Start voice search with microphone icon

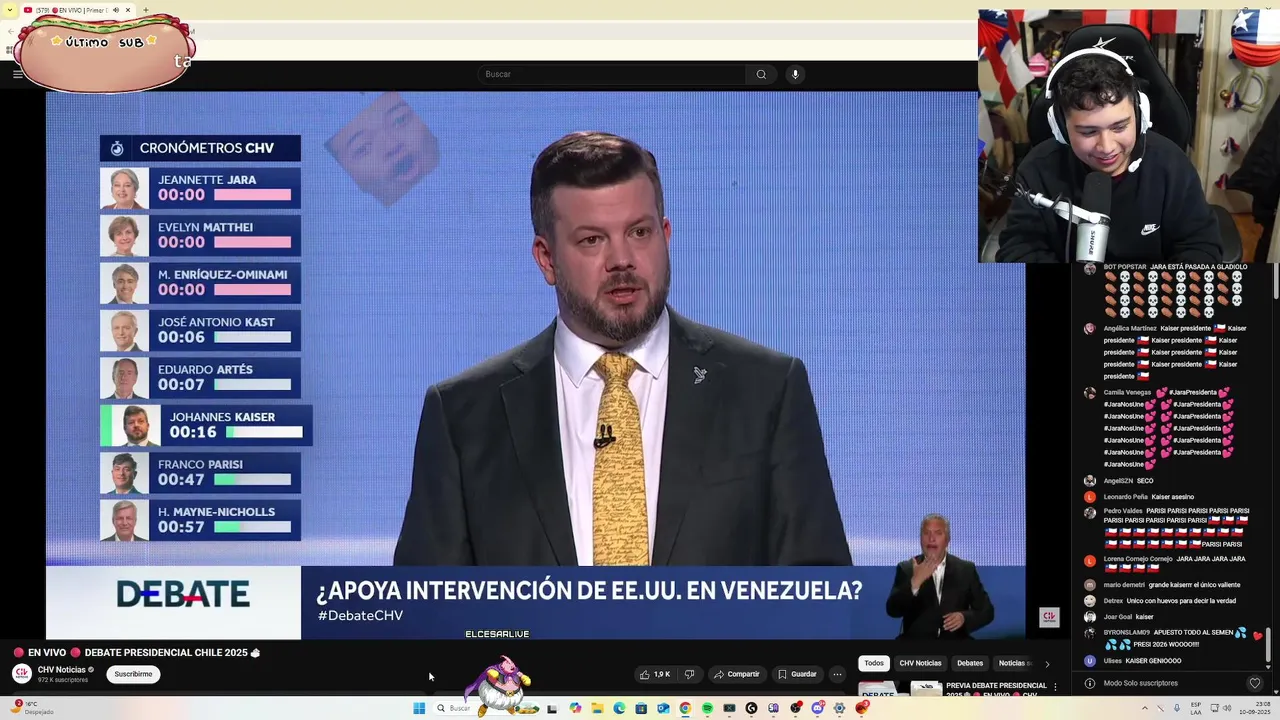point(795,74)
